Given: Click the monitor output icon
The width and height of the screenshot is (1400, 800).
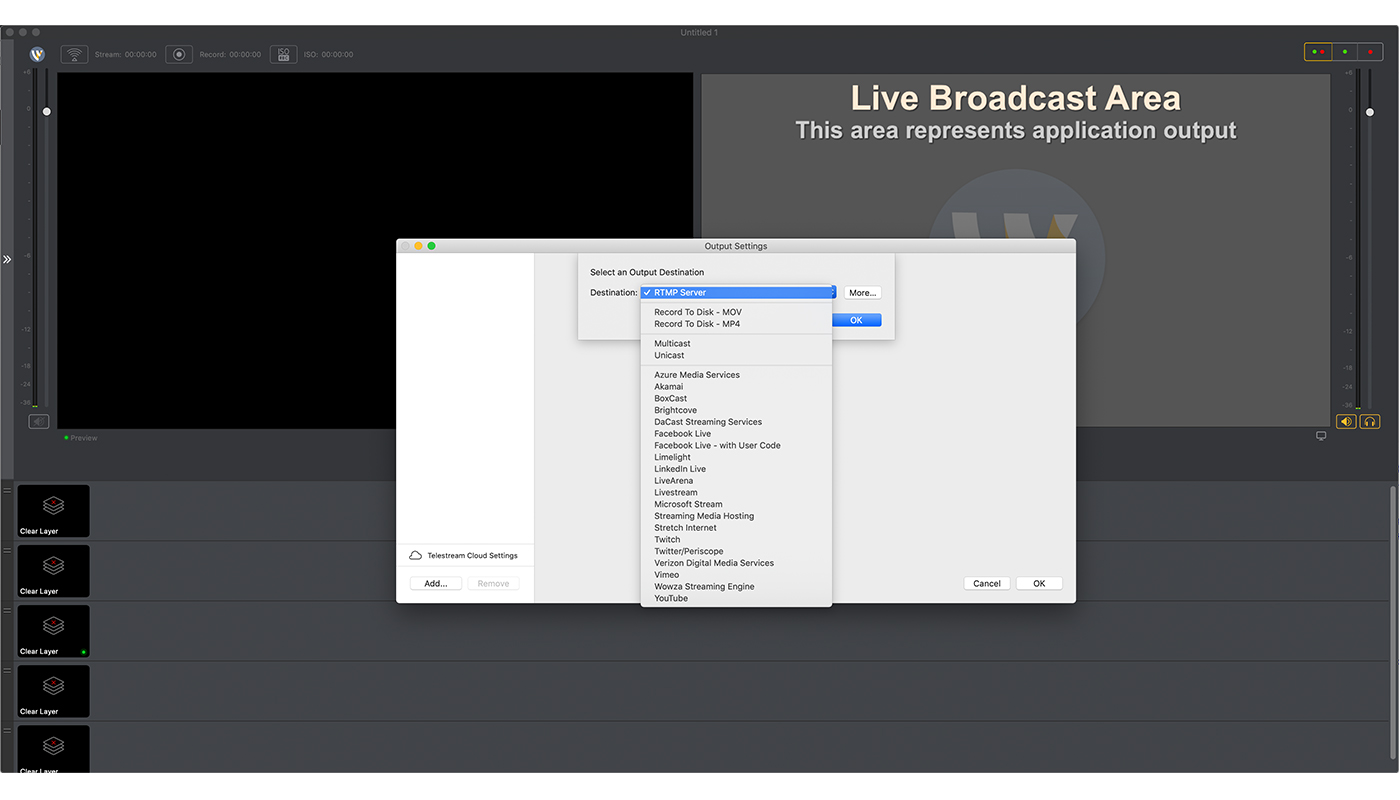Looking at the screenshot, I should click(1321, 436).
